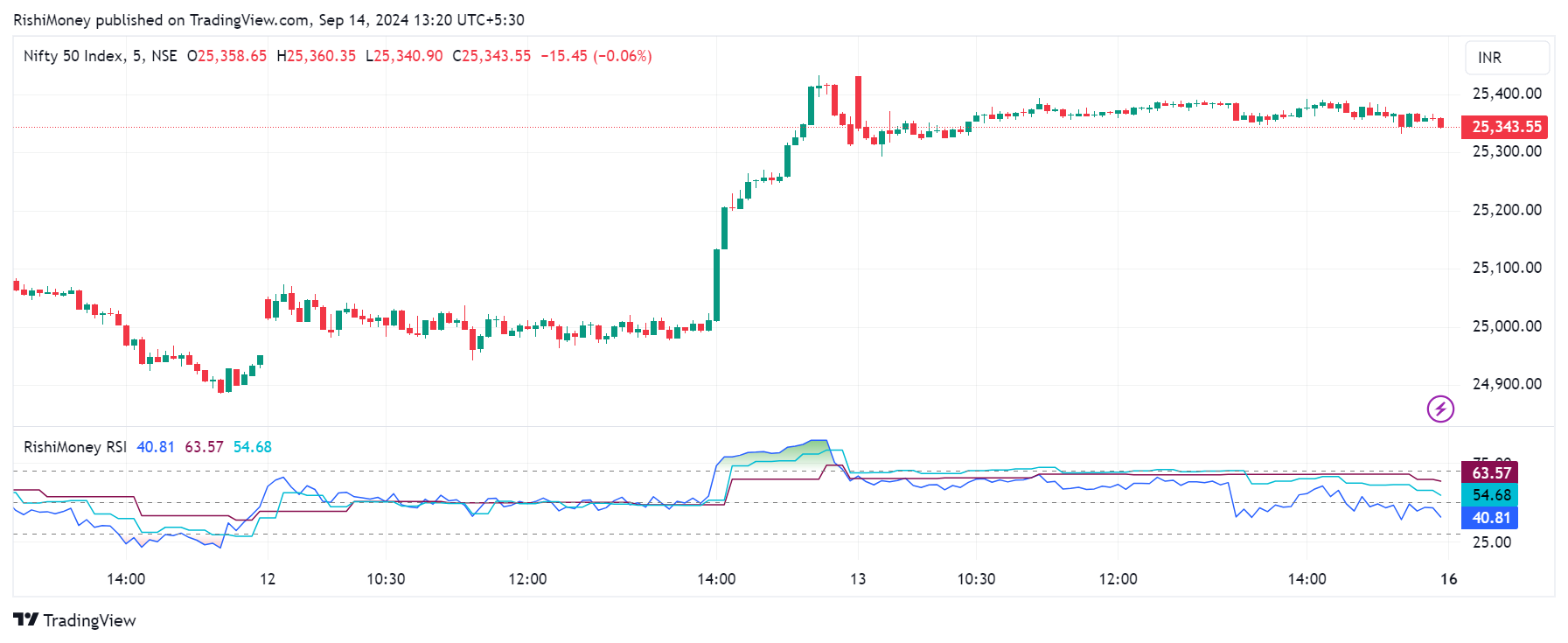The image size is (1568, 643).
Task: Click the 25,300.00 price axis label
Action: click(x=1507, y=151)
